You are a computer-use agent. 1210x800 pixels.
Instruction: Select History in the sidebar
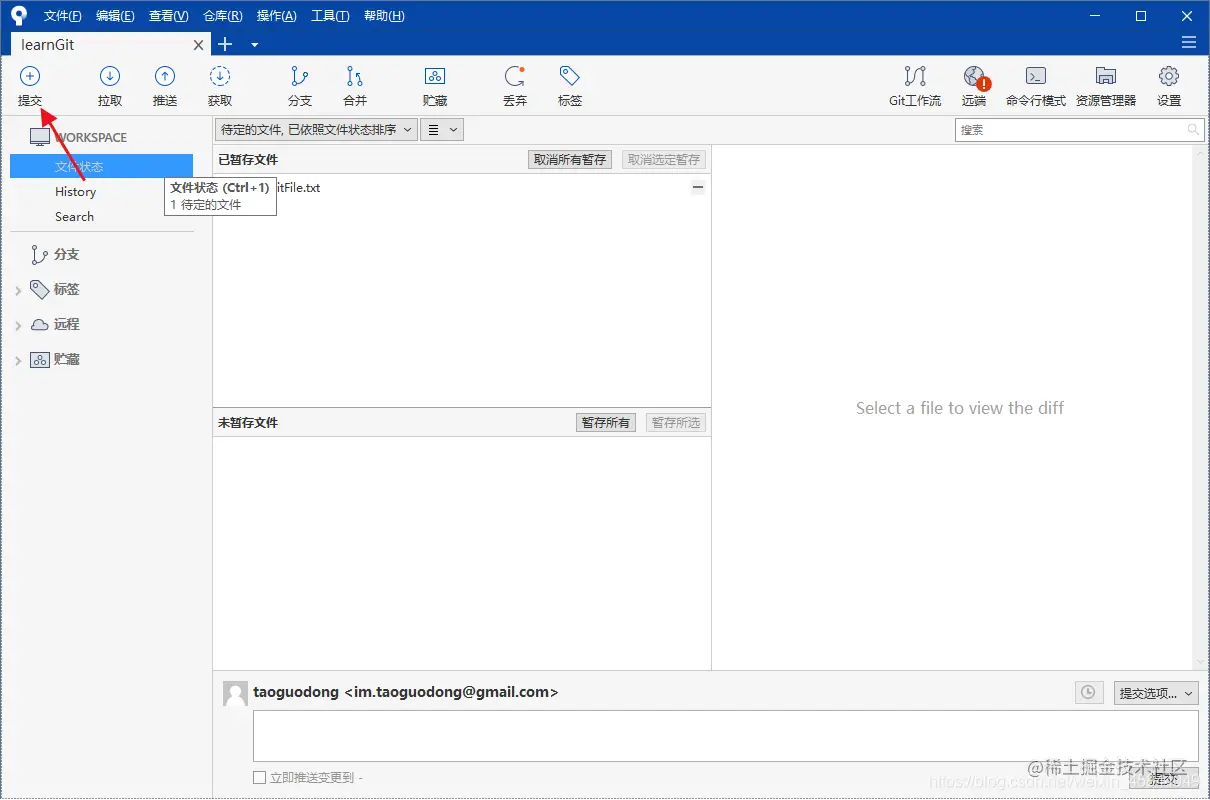76,191
